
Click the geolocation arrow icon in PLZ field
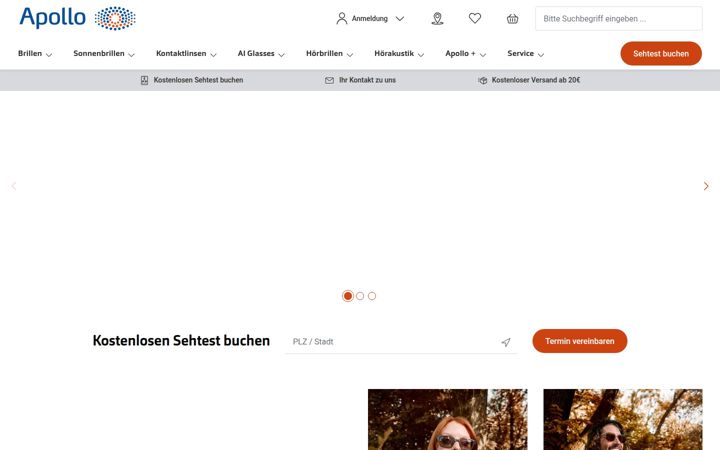(506, 342)
